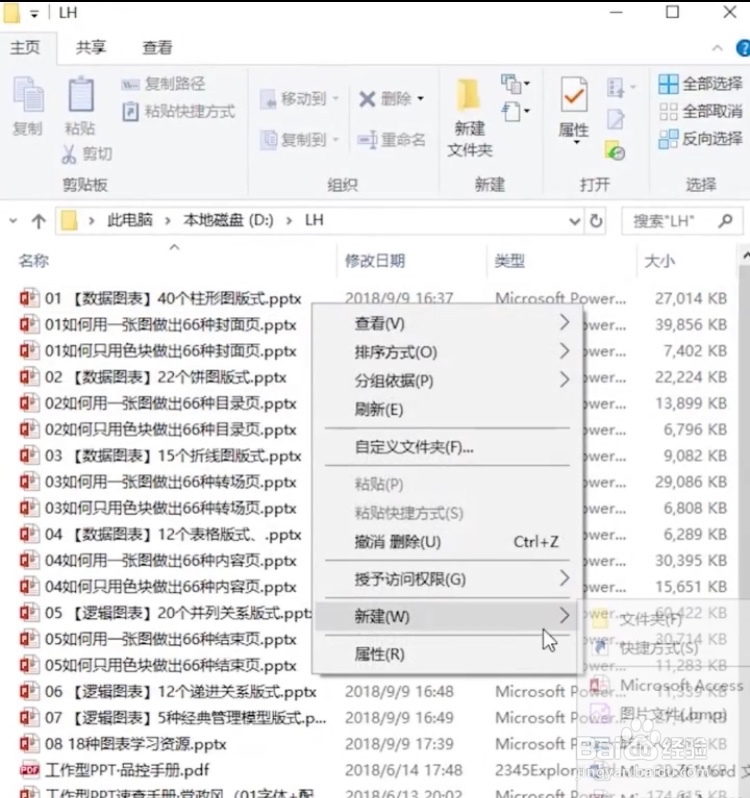The image size is (750, 798).
Task: Collapse the ribbon with the chevron
Action: coord(717,48)
